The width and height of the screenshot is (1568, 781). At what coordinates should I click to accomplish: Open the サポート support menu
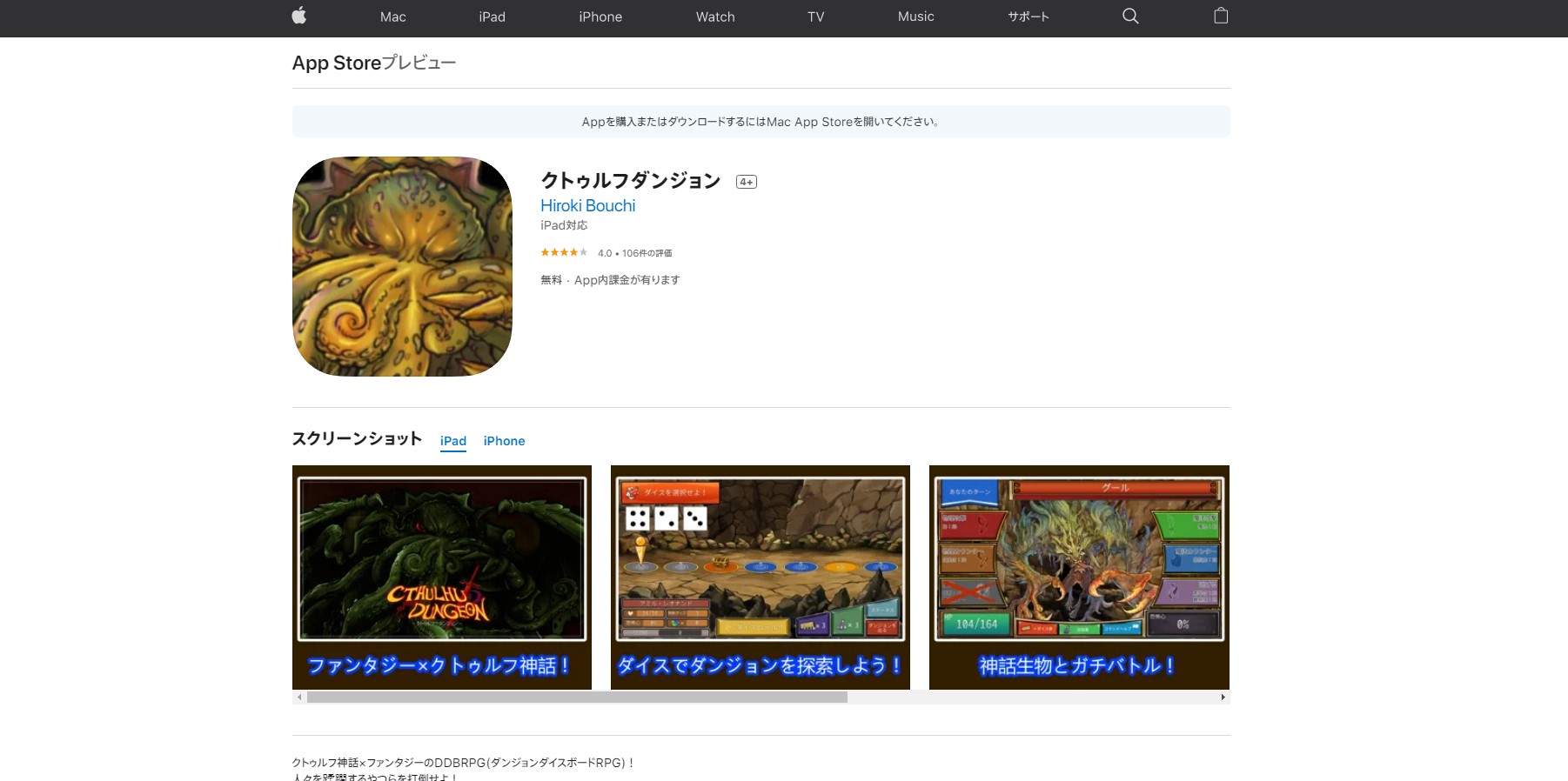[1029, 17]
